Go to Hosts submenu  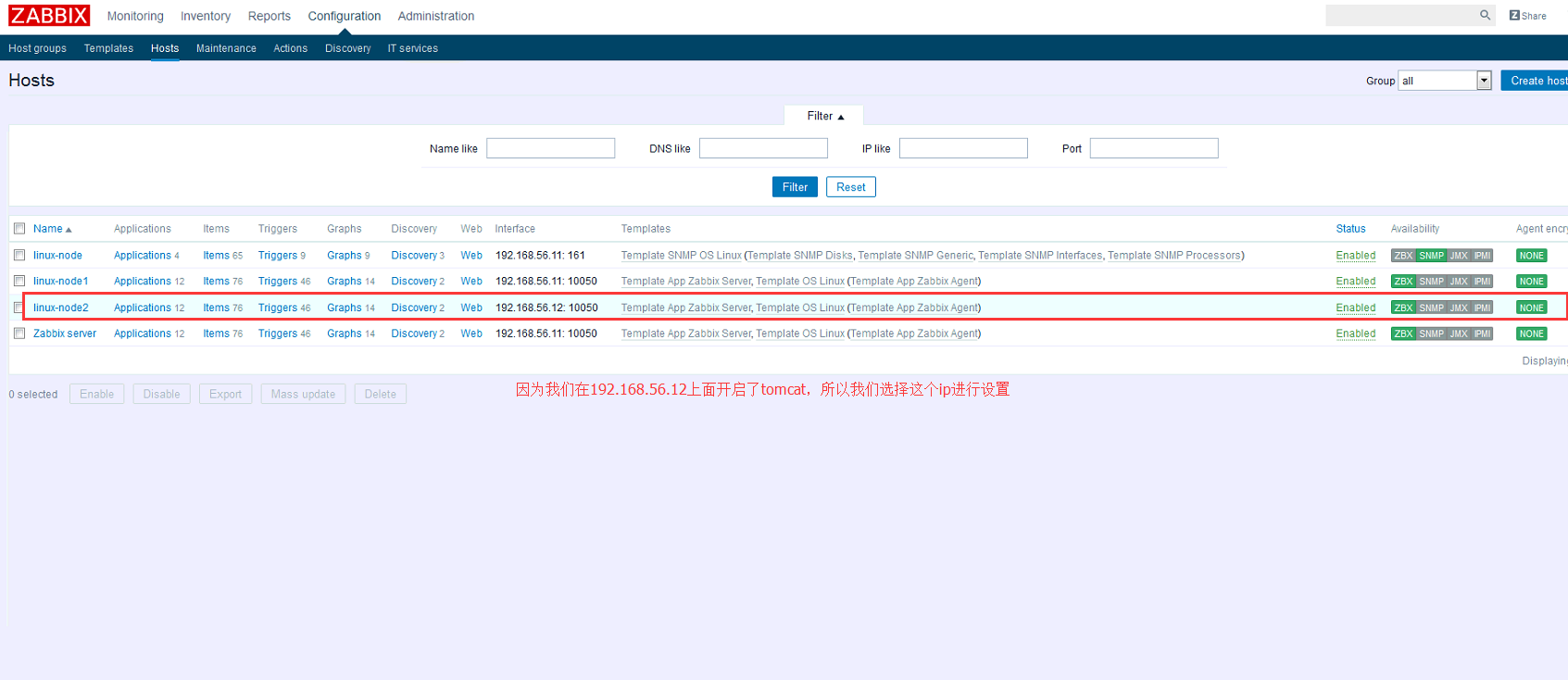coord(165,48)
